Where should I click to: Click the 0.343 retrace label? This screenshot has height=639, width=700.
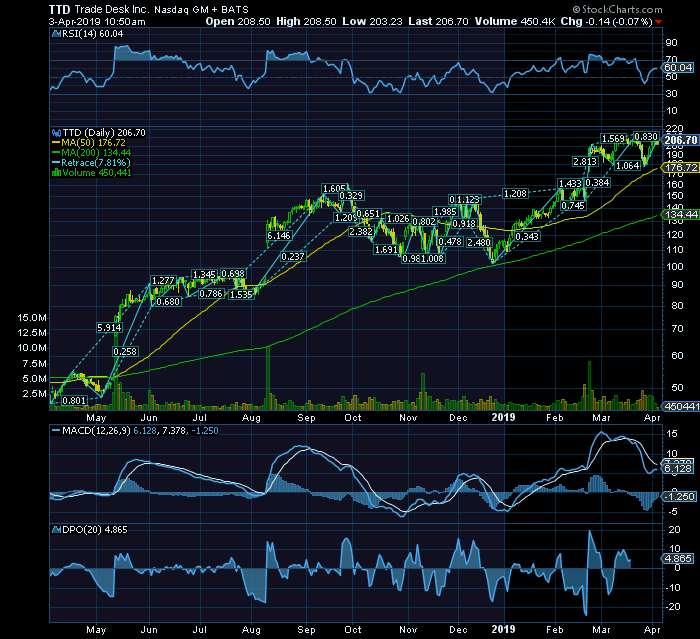point(527,237)
